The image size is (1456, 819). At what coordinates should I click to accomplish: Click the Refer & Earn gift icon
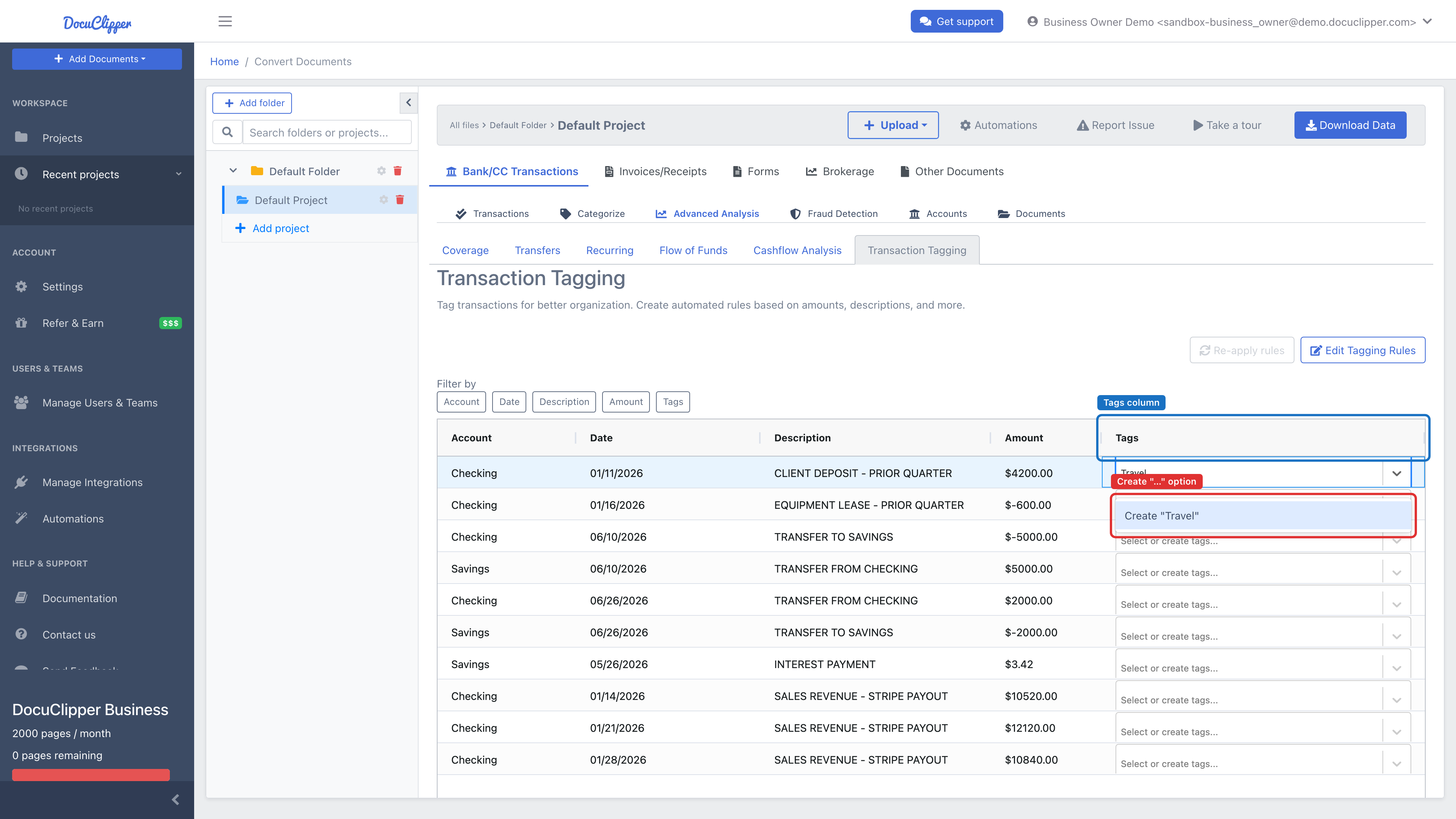[x=22, y=323]
